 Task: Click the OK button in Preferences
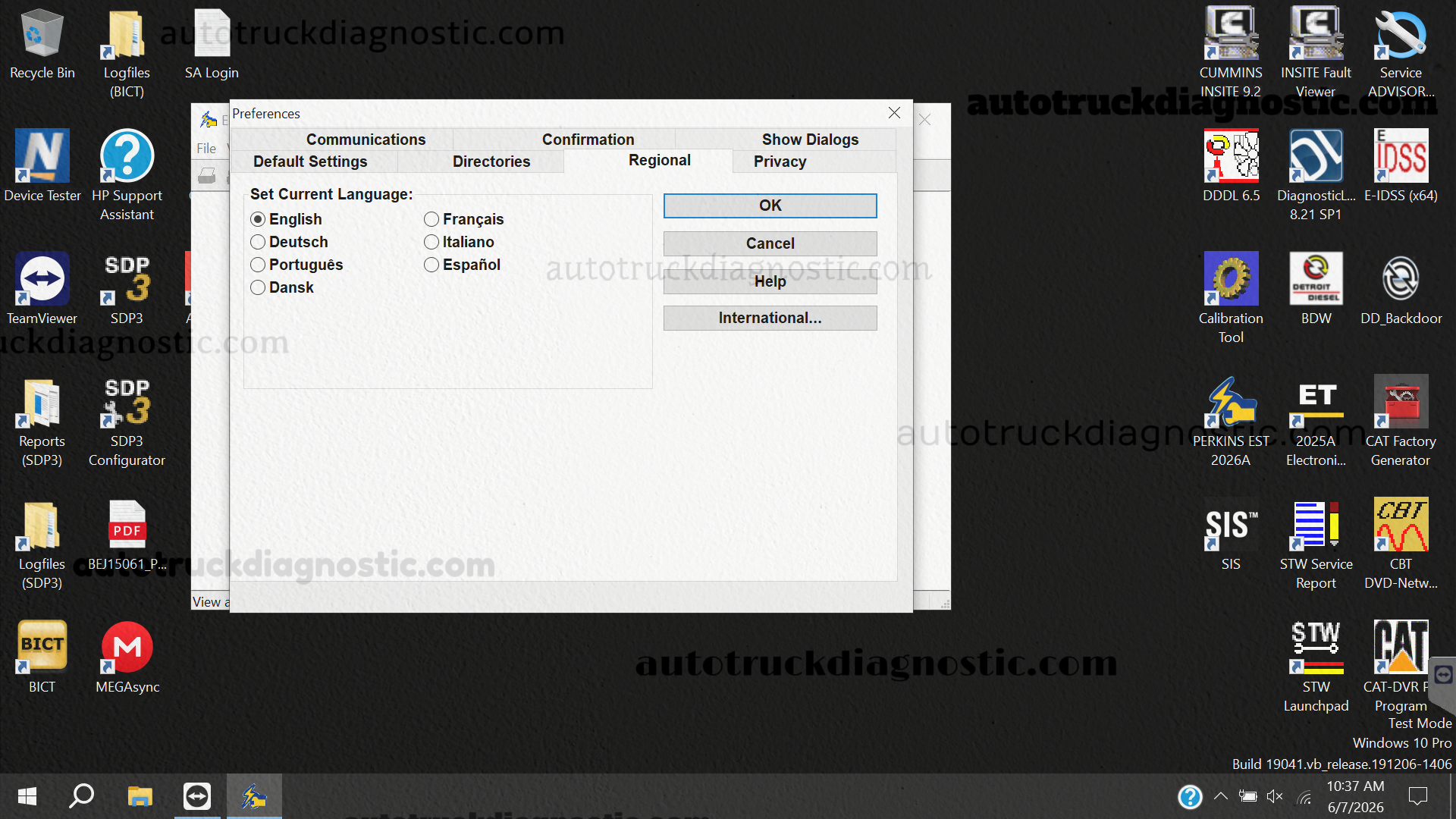[770, 206]
